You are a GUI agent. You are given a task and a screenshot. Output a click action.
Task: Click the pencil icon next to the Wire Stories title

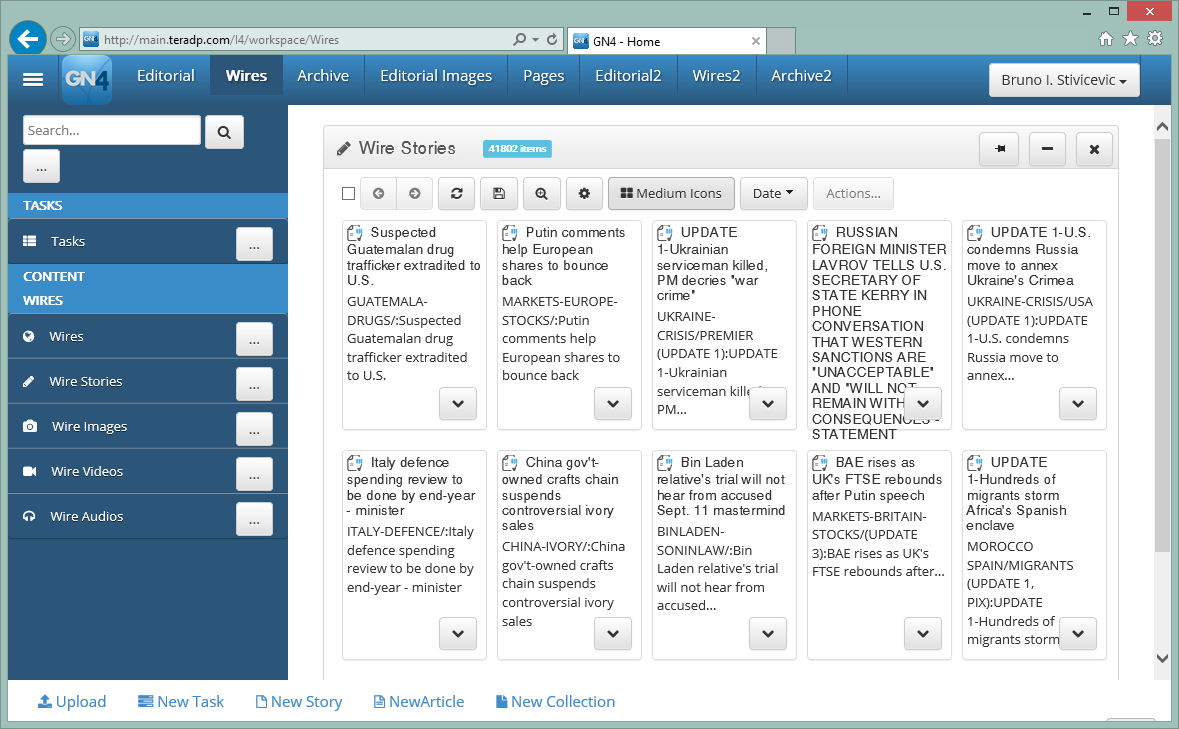tap(344, 149)
